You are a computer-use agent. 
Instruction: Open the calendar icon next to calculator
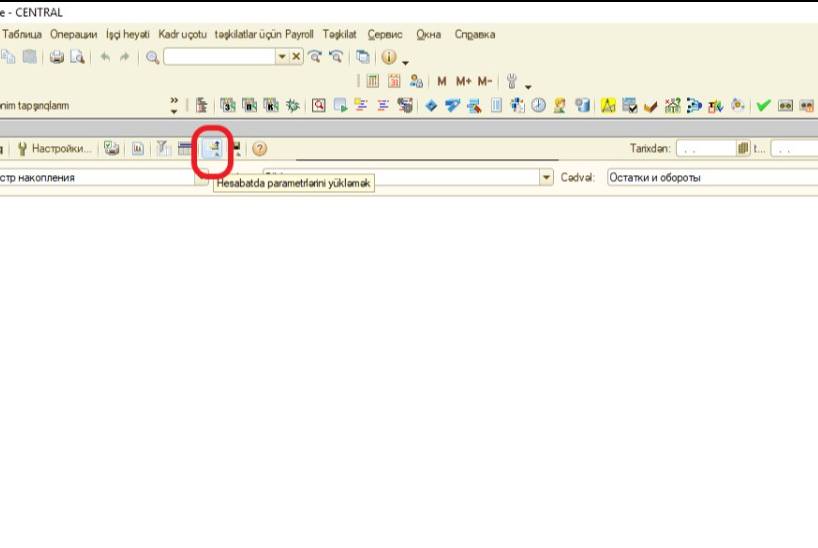coord(394,81)
